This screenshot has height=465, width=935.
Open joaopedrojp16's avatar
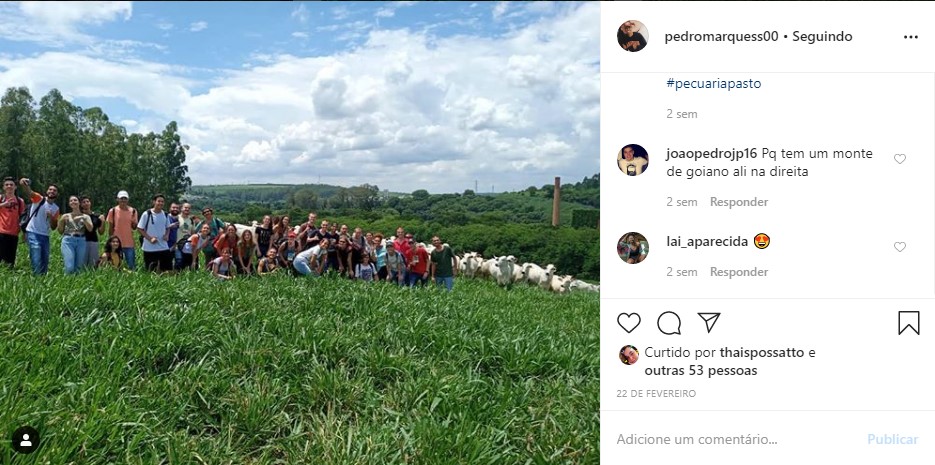633,160
